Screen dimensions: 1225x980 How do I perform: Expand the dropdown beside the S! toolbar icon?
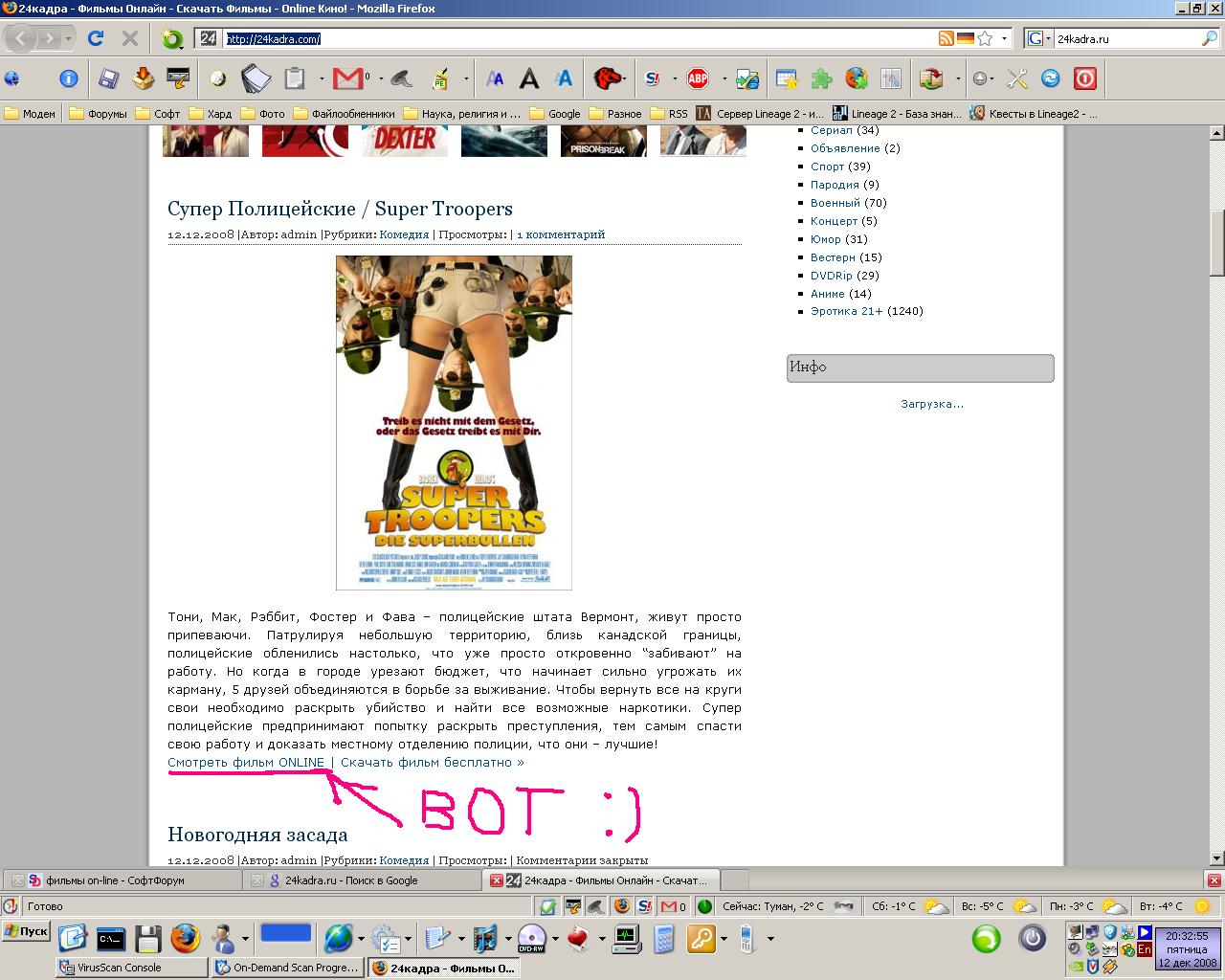675,78
